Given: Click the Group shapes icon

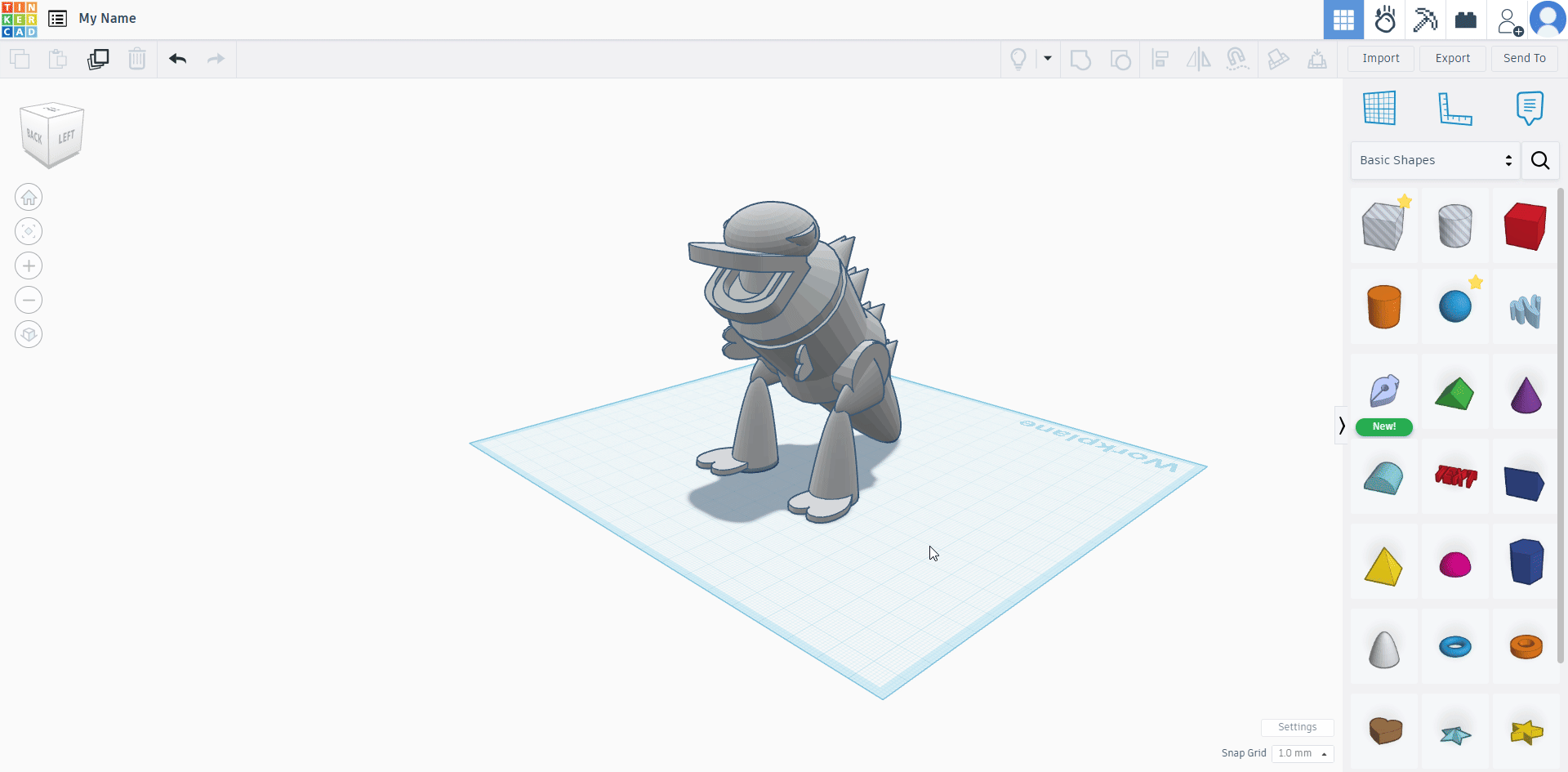Looking at the screenshot, I should pos(1080,59).
